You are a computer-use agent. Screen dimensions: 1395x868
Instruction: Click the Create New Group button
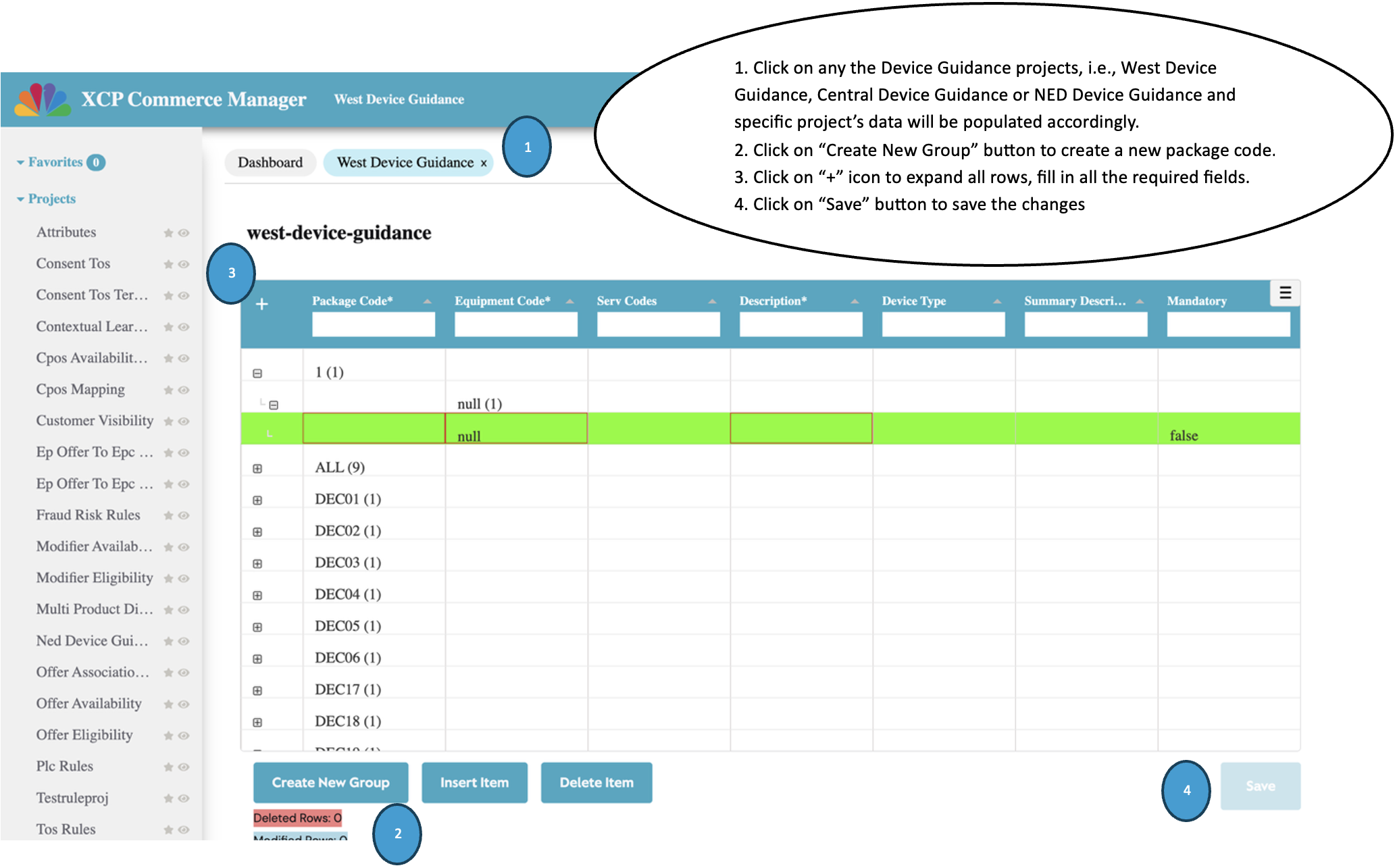(x=330, y=783)
